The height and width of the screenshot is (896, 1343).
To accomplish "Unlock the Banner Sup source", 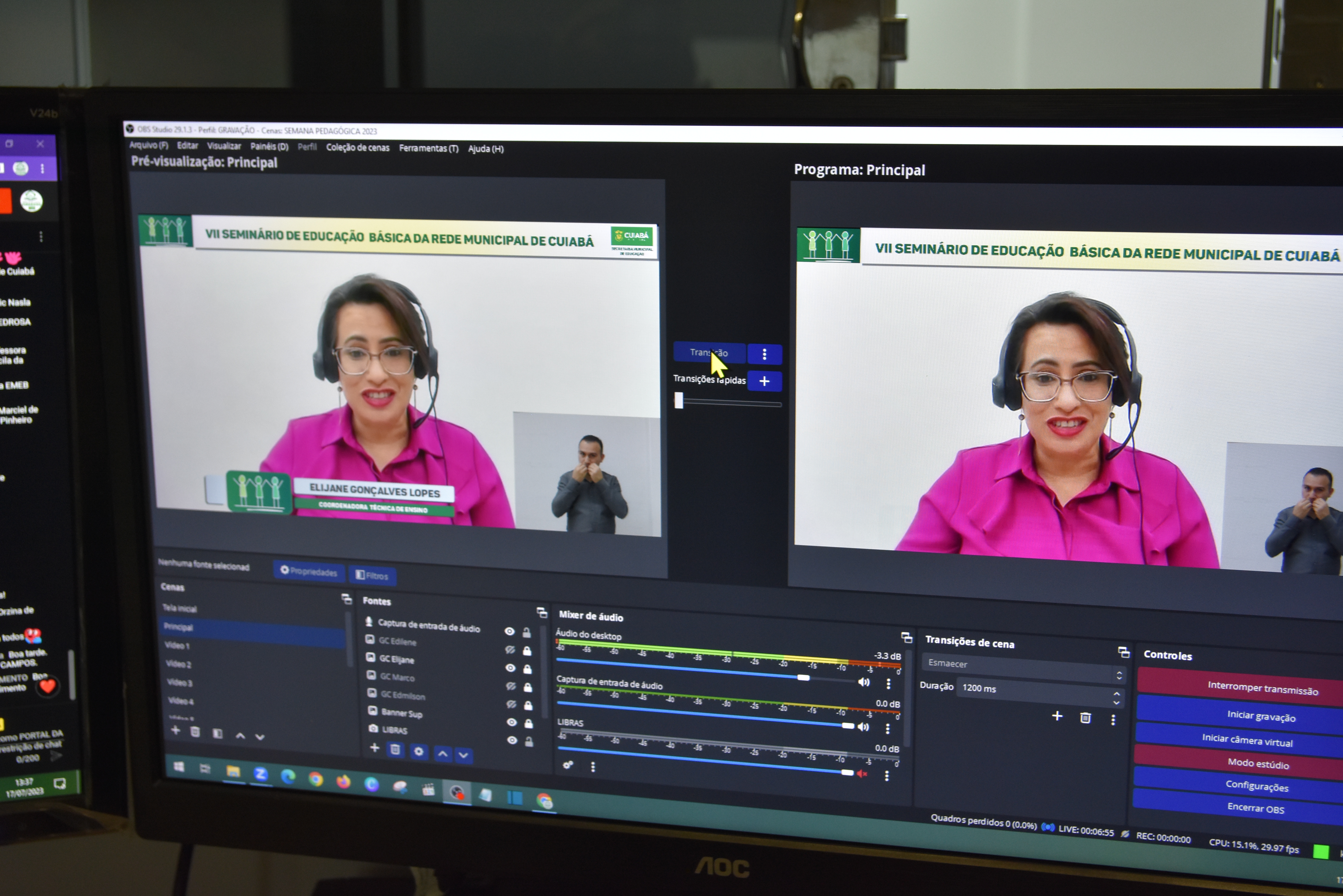I will point(529,724).
